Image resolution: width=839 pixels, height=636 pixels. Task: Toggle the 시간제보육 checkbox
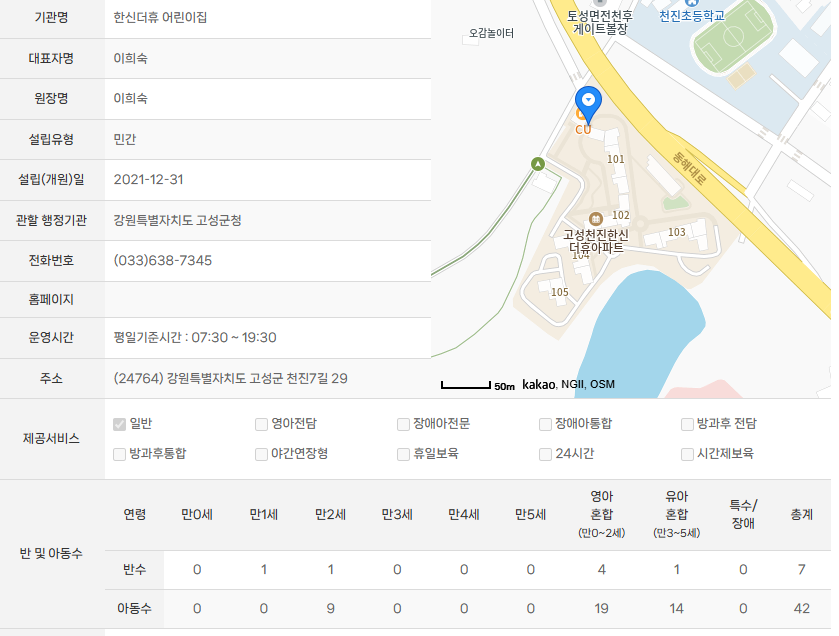click(687, 454)
